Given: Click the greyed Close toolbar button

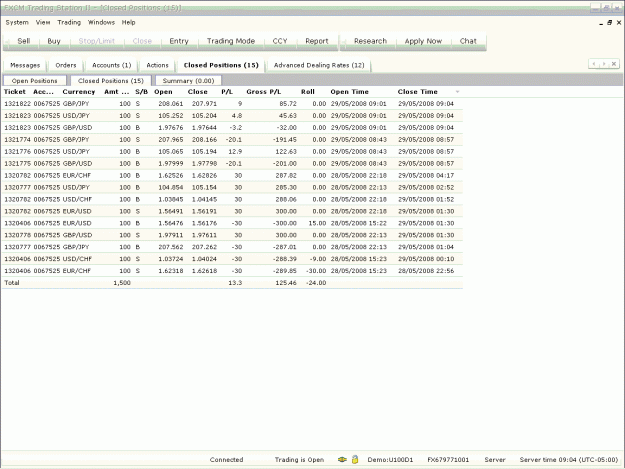Looking at the screenshot, I should point(142,41).
